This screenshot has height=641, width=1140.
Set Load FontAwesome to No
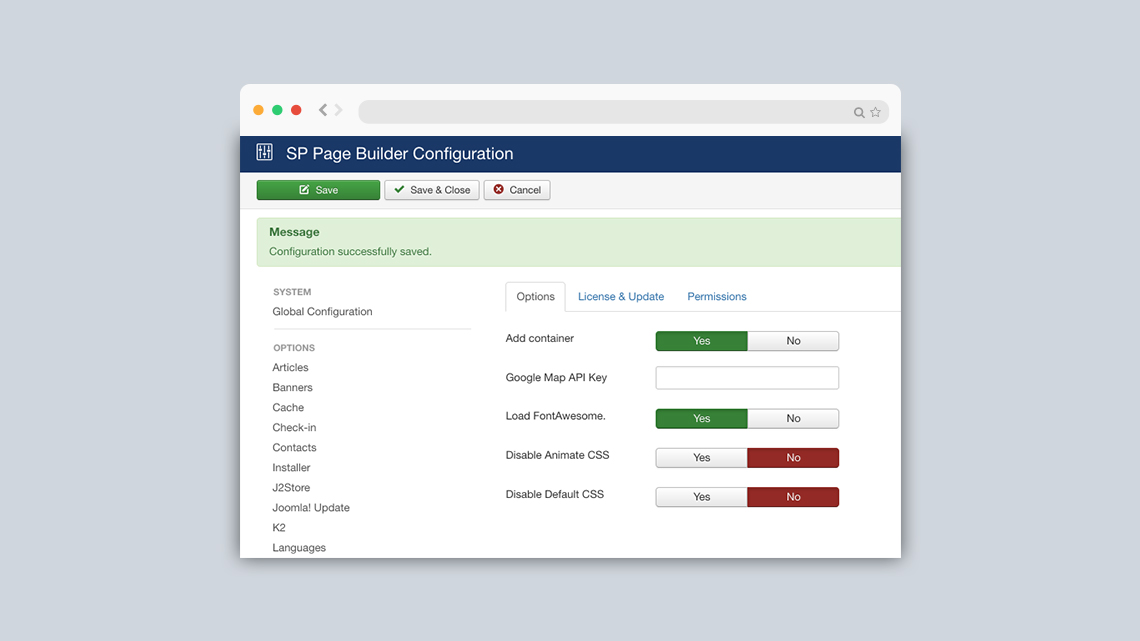click(793, 419)
